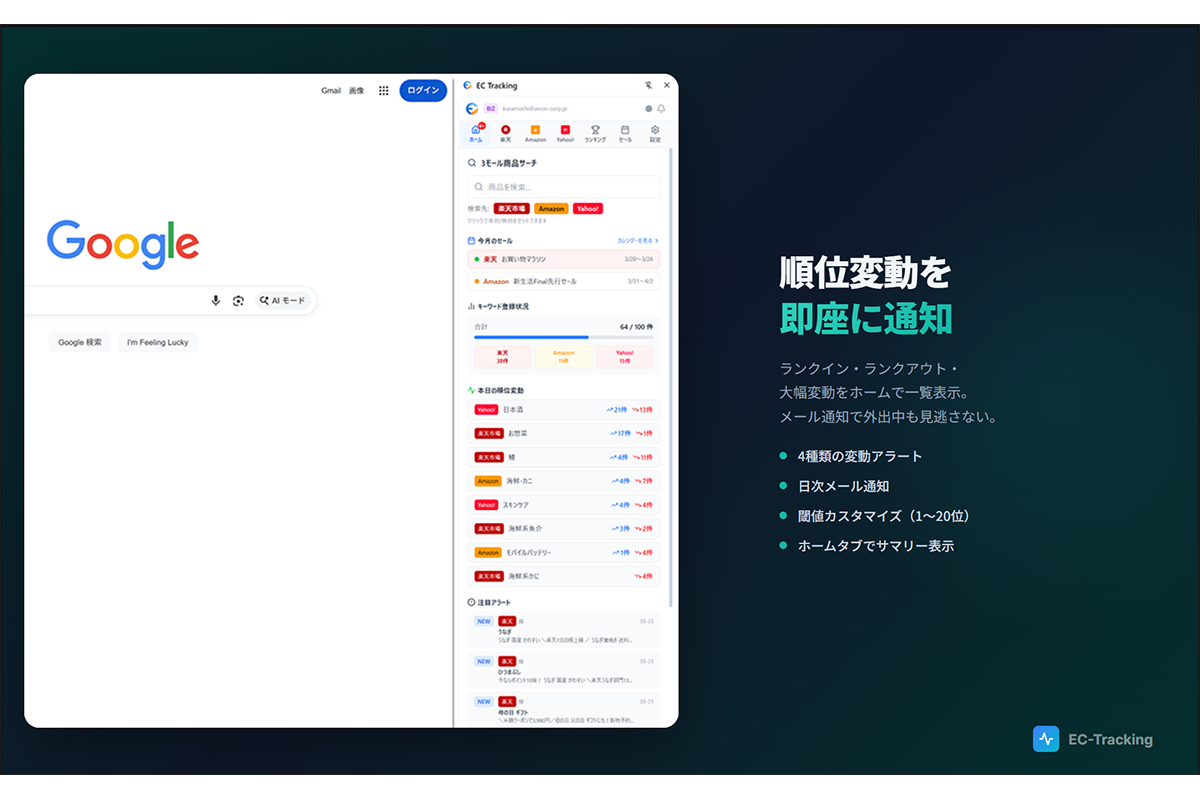Open the ランキング trophy tab
Screen dimensions: 1200x800
tap(595, 134)
